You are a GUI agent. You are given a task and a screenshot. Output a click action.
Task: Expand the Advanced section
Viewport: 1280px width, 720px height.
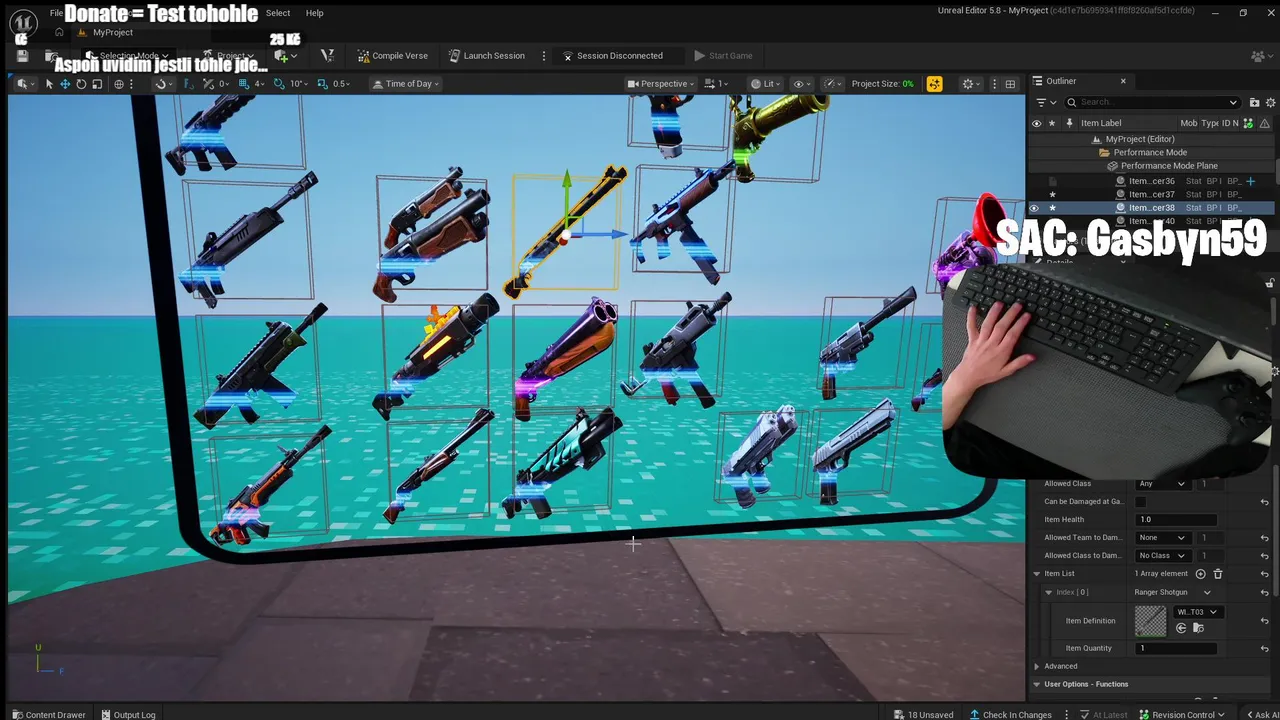click(1037, 666)
